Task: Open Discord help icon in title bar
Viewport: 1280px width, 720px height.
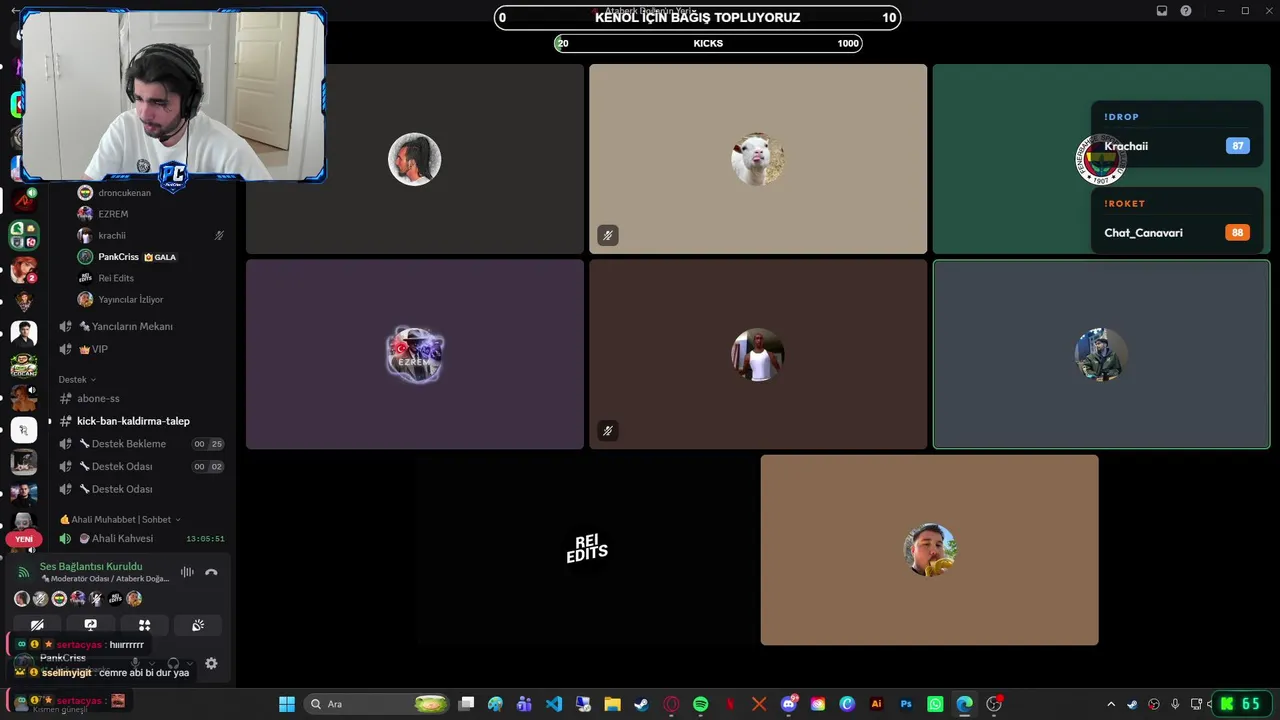Action: point(1186,11)
